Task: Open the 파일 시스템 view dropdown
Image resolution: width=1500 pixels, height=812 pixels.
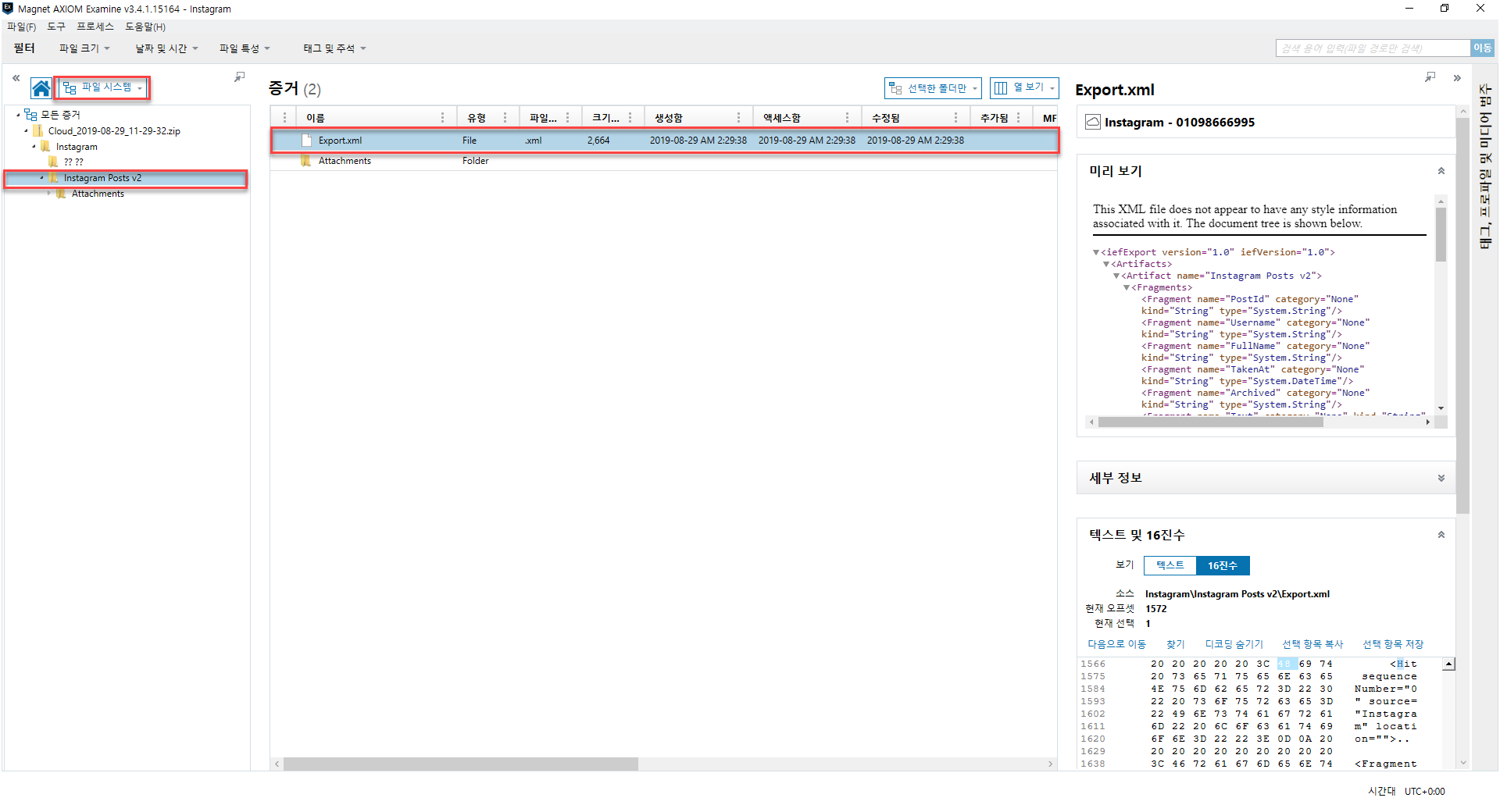Action: [x=102, y=87]
